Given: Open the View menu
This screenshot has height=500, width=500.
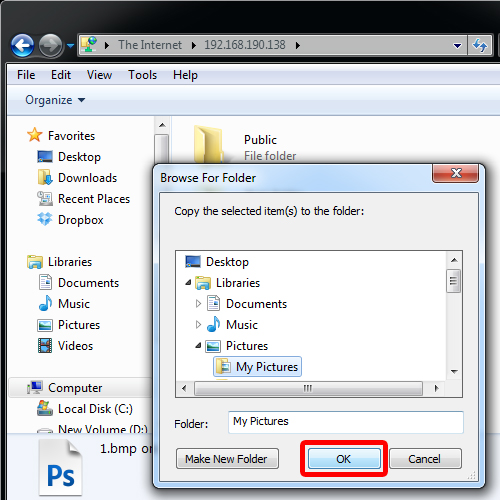Looking at the screenshot, I should (99, 75).
